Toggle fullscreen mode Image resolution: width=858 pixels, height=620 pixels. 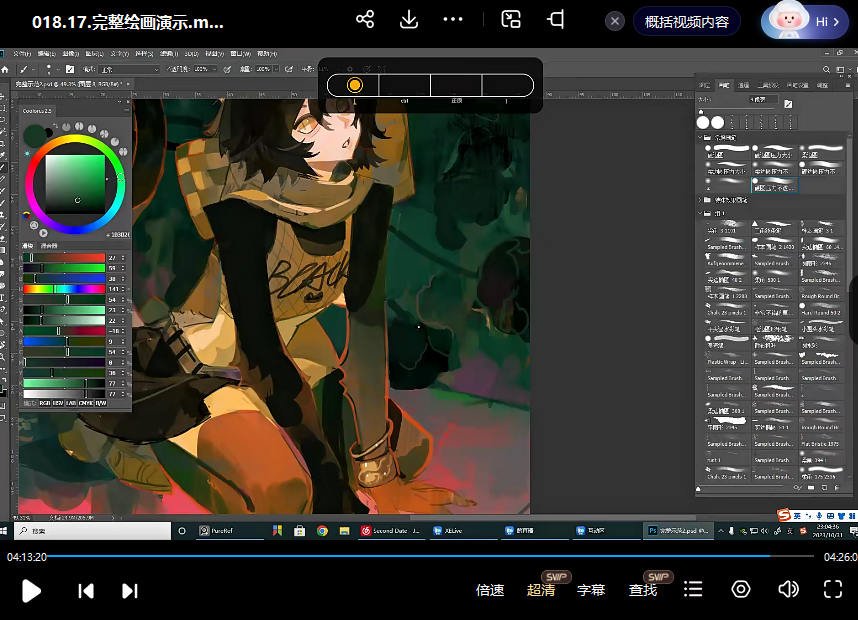[833, 589]
